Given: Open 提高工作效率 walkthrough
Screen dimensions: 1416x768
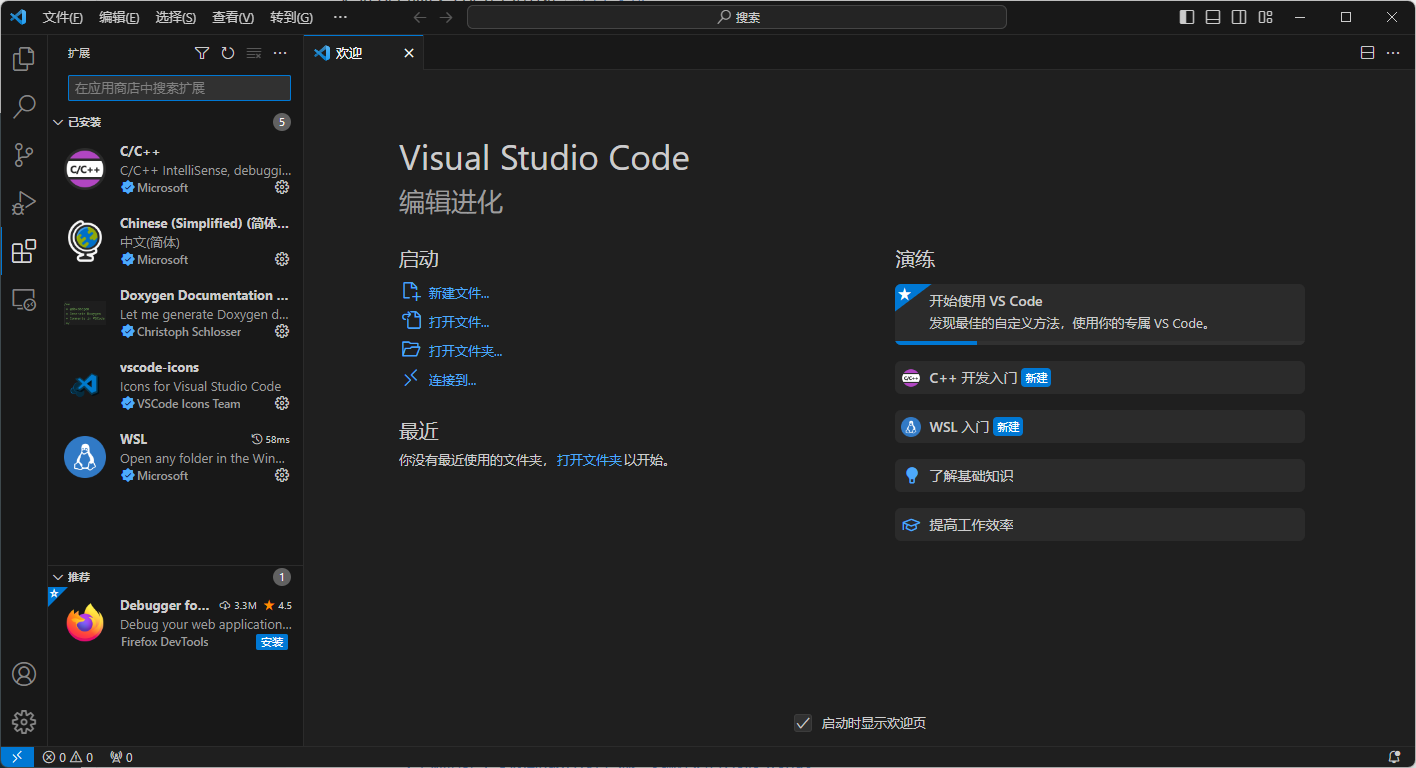Looking at the screenshot, I should [1100, 524].
